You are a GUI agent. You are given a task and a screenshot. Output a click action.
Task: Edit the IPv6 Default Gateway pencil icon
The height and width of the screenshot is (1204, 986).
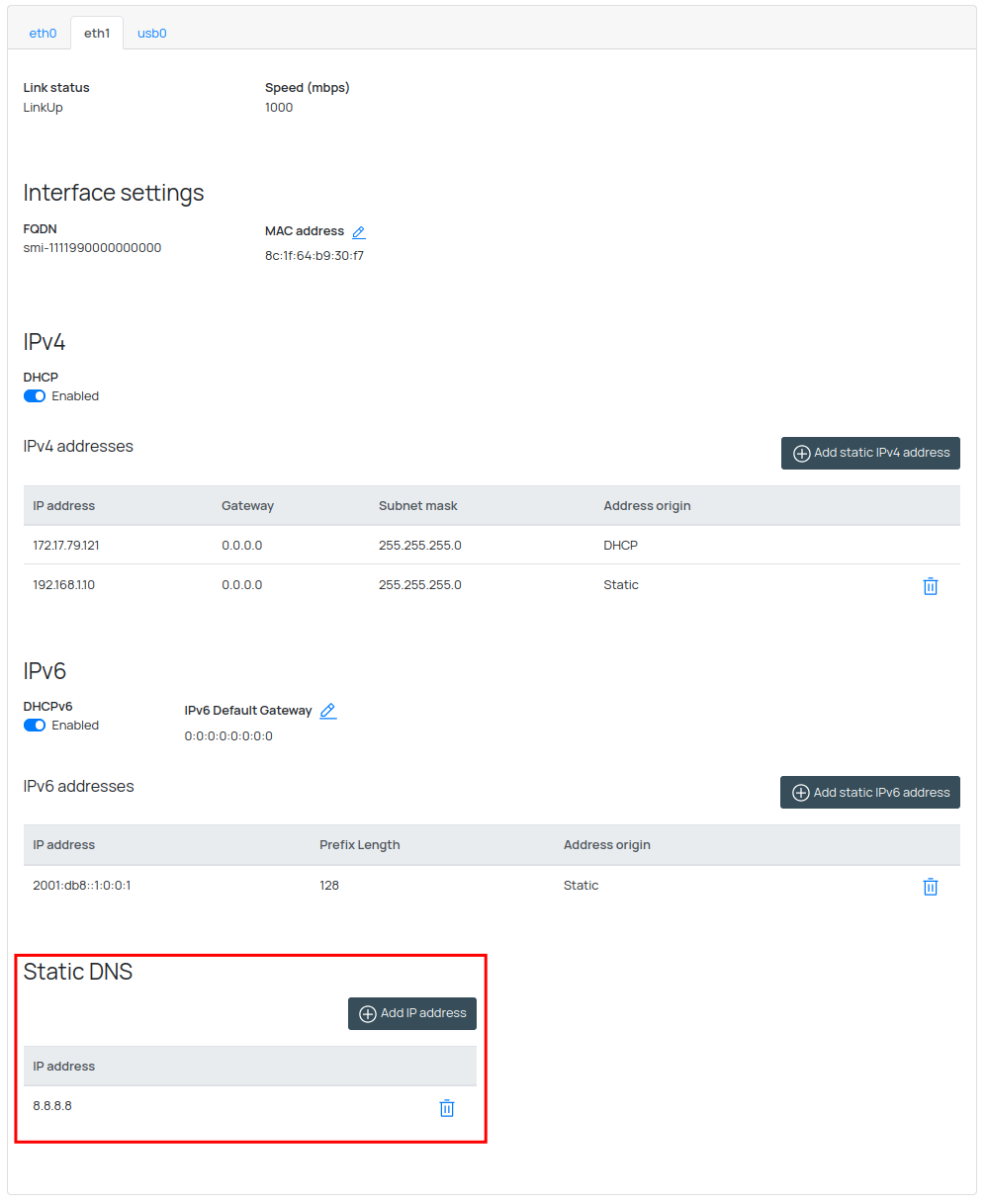[x=328, y=711]
